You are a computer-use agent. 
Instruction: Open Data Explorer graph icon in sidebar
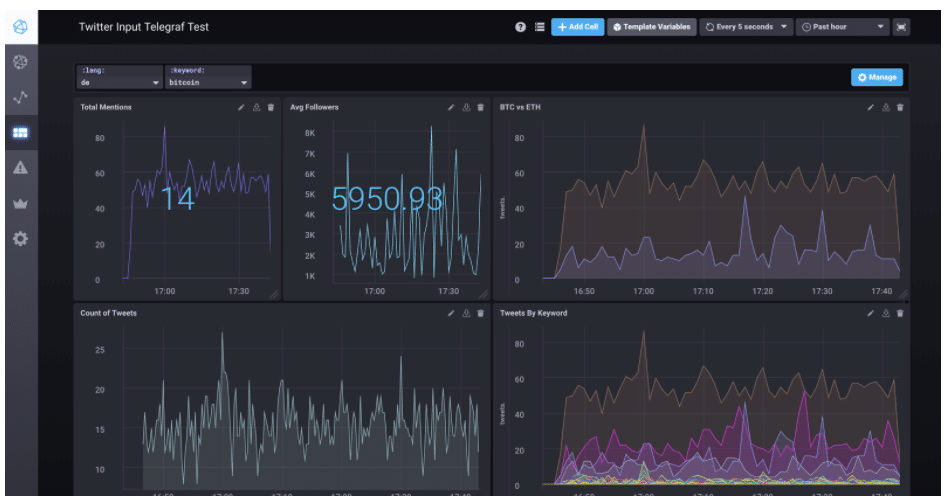click(x=20, y=97)
